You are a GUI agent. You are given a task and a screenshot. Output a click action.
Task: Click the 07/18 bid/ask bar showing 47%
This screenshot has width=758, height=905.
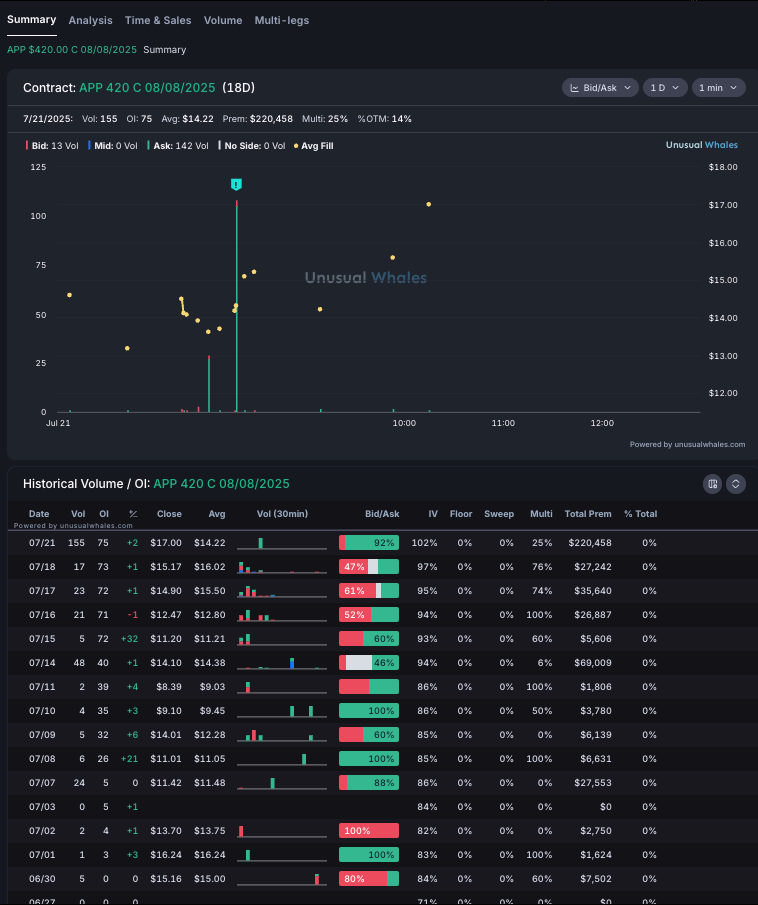click(x=369, y=567)
